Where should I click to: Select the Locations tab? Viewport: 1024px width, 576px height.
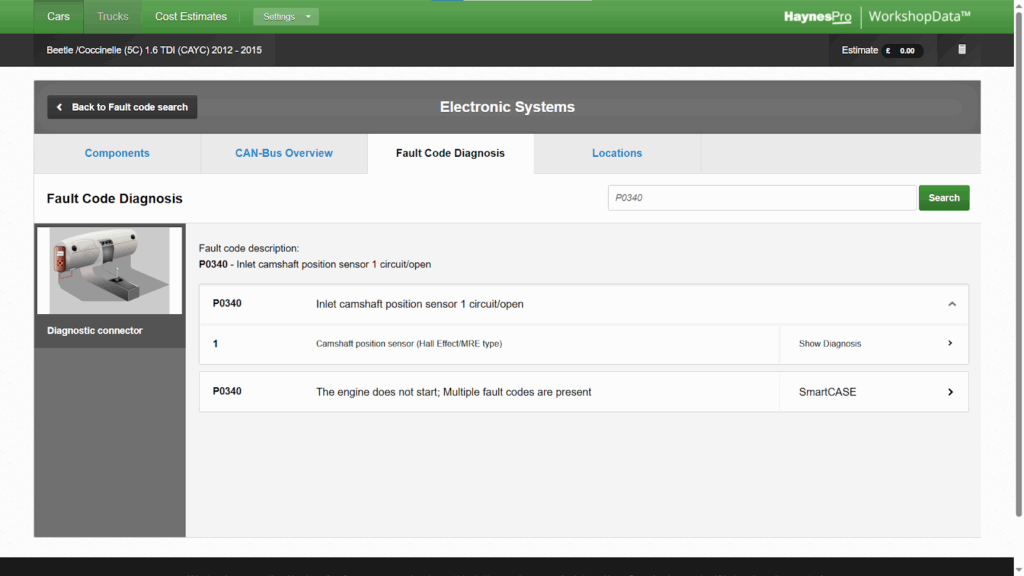pyautogui.click(x=617, y=153)
